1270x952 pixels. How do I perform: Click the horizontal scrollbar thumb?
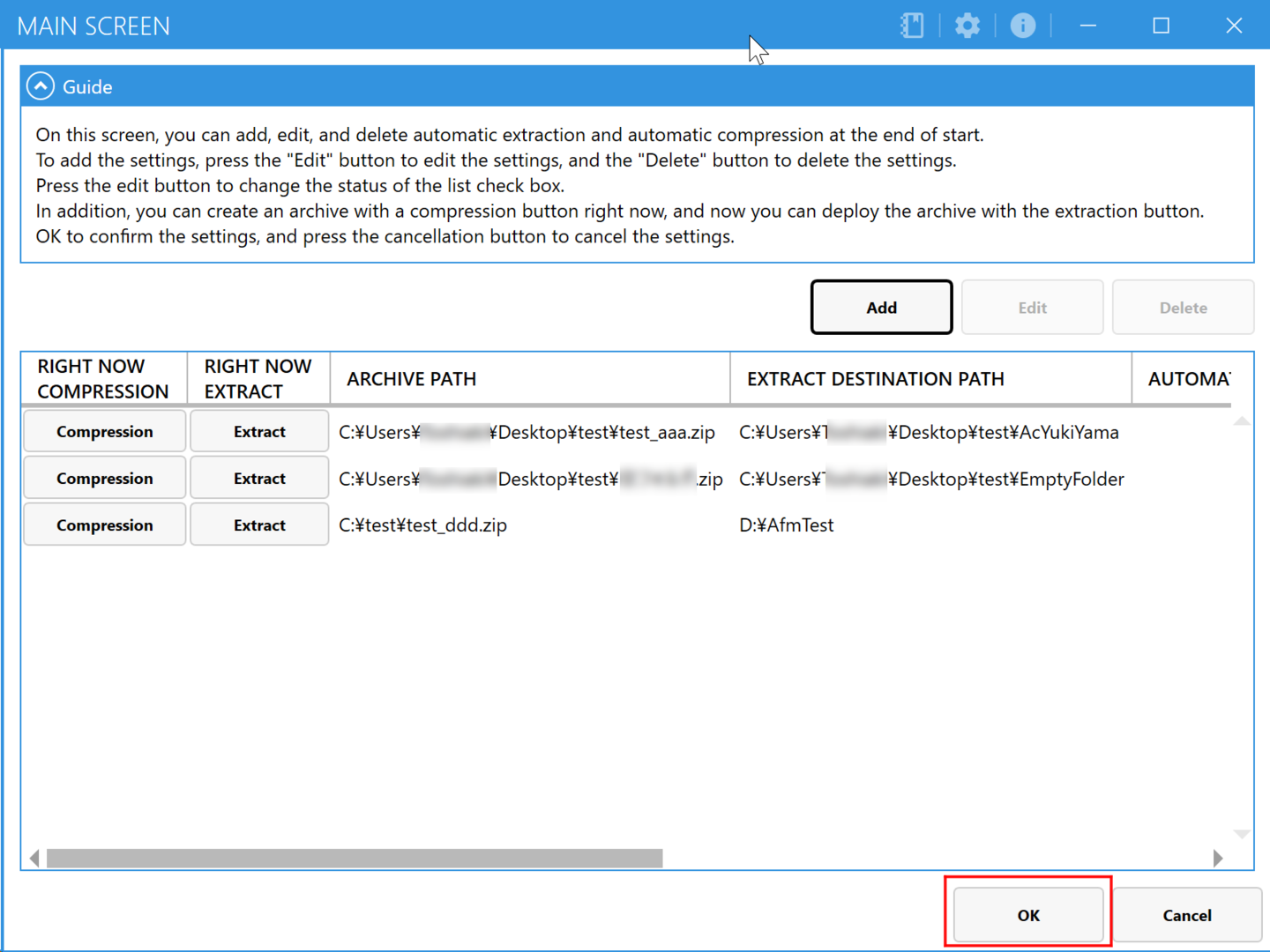[355, 859]
